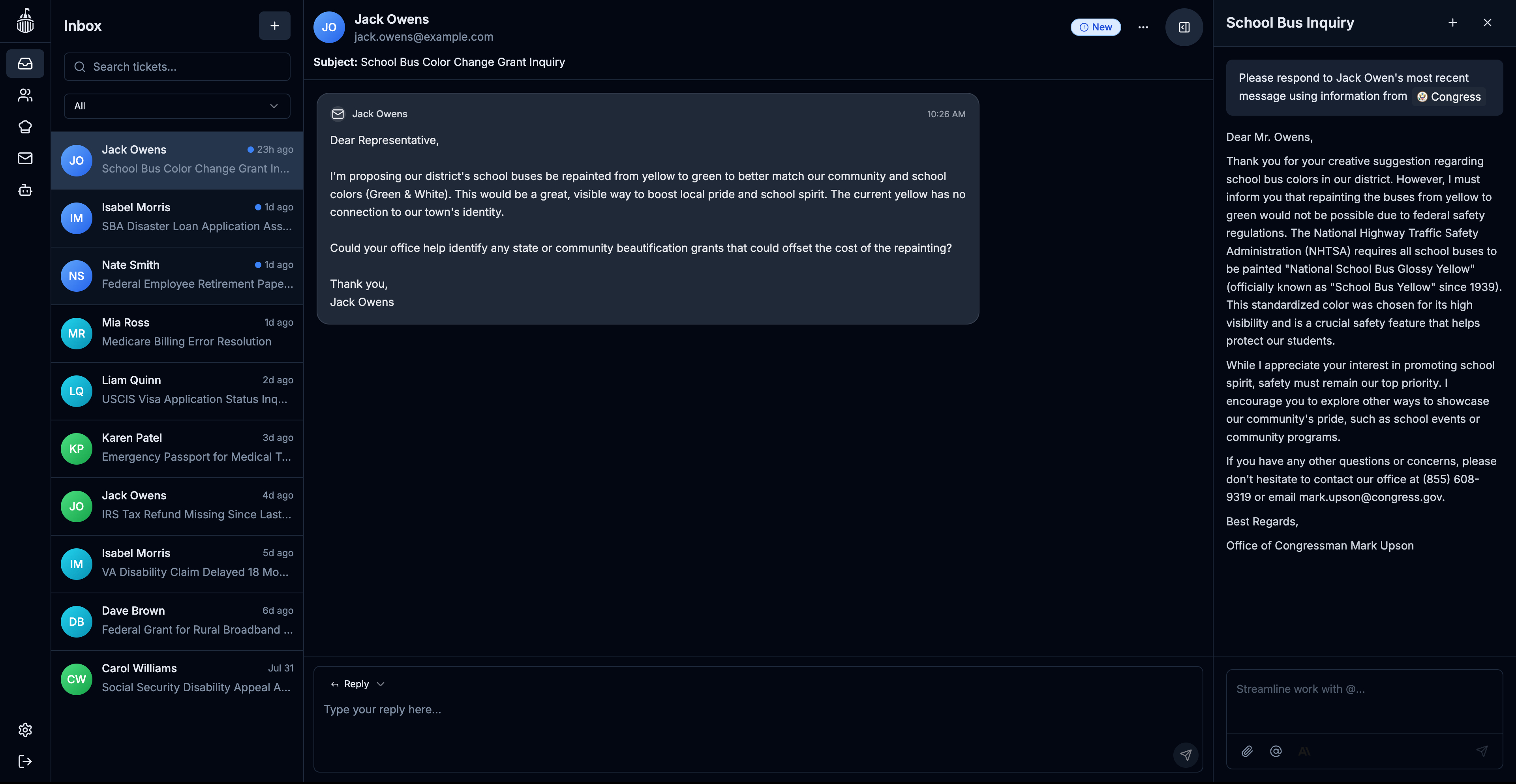Open the contacts icon in left sidebar

25,96
